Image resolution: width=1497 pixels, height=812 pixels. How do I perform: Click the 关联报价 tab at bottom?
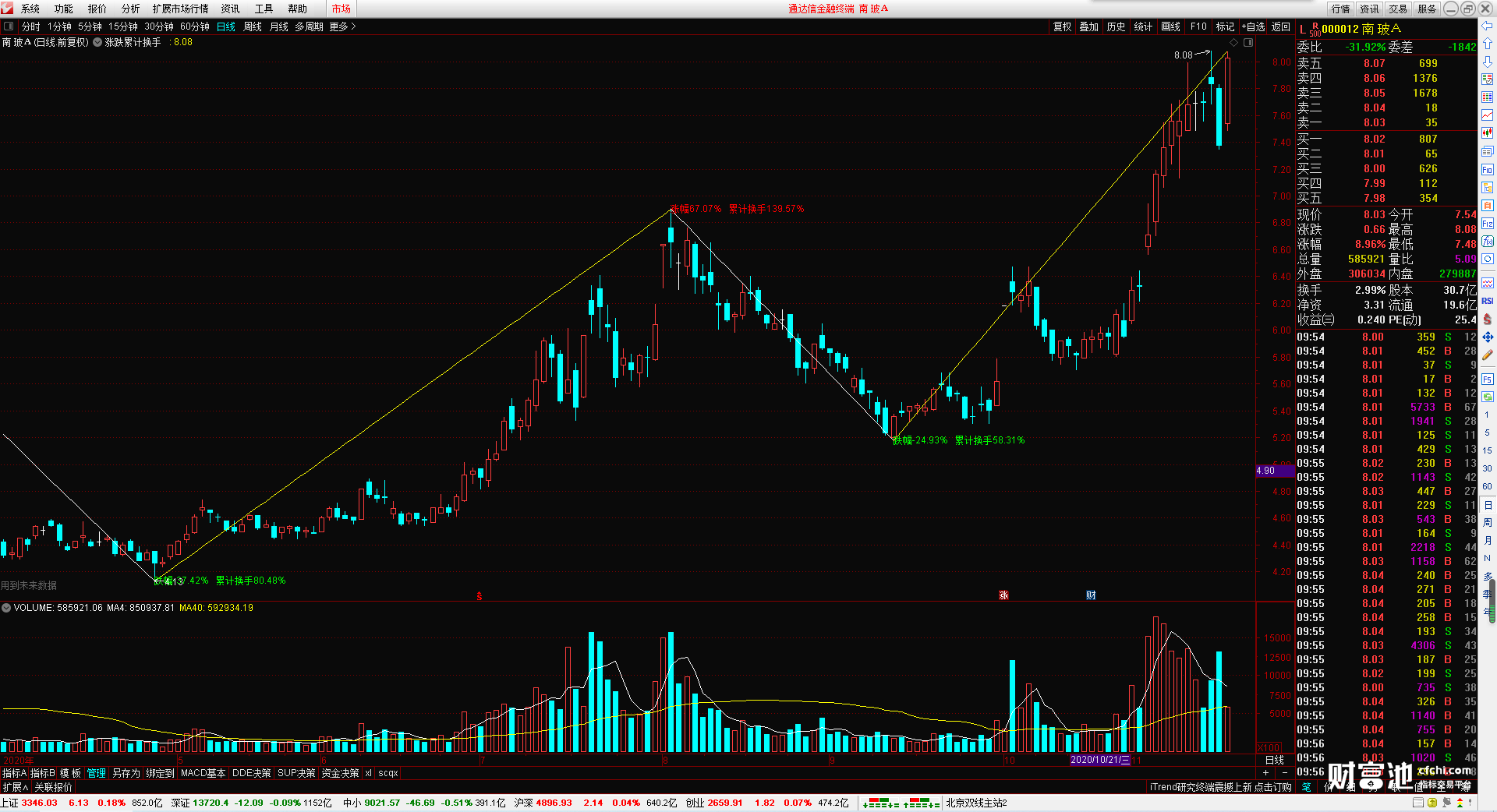pos(53,787)
